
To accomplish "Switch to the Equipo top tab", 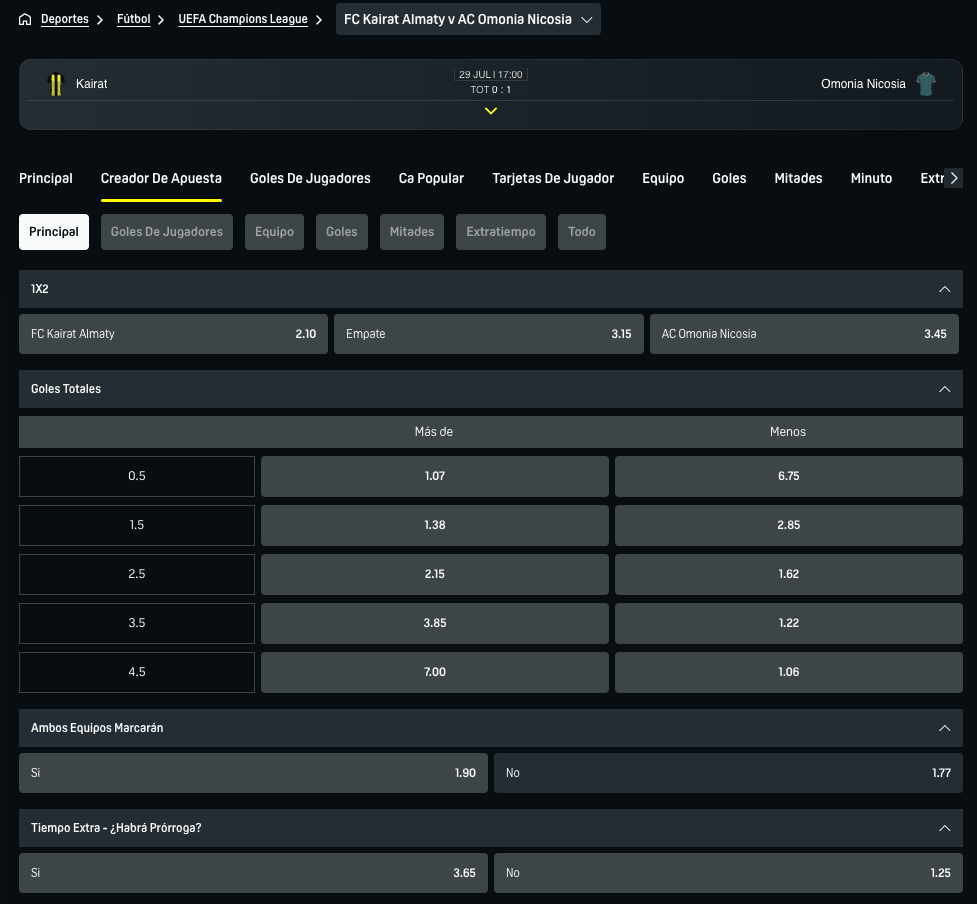I will (663, 178).
